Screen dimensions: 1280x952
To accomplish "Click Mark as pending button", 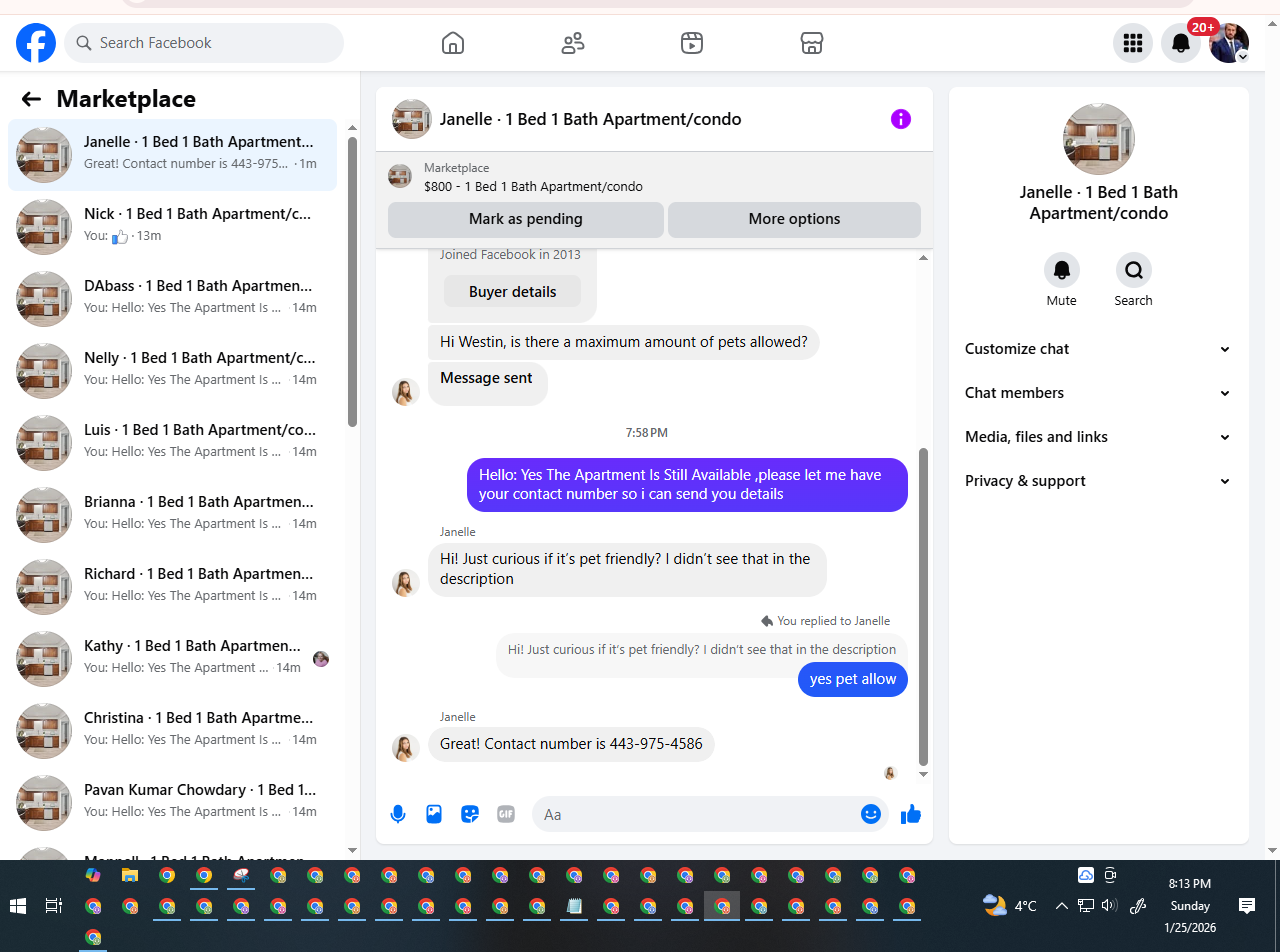I will (526, 219).
